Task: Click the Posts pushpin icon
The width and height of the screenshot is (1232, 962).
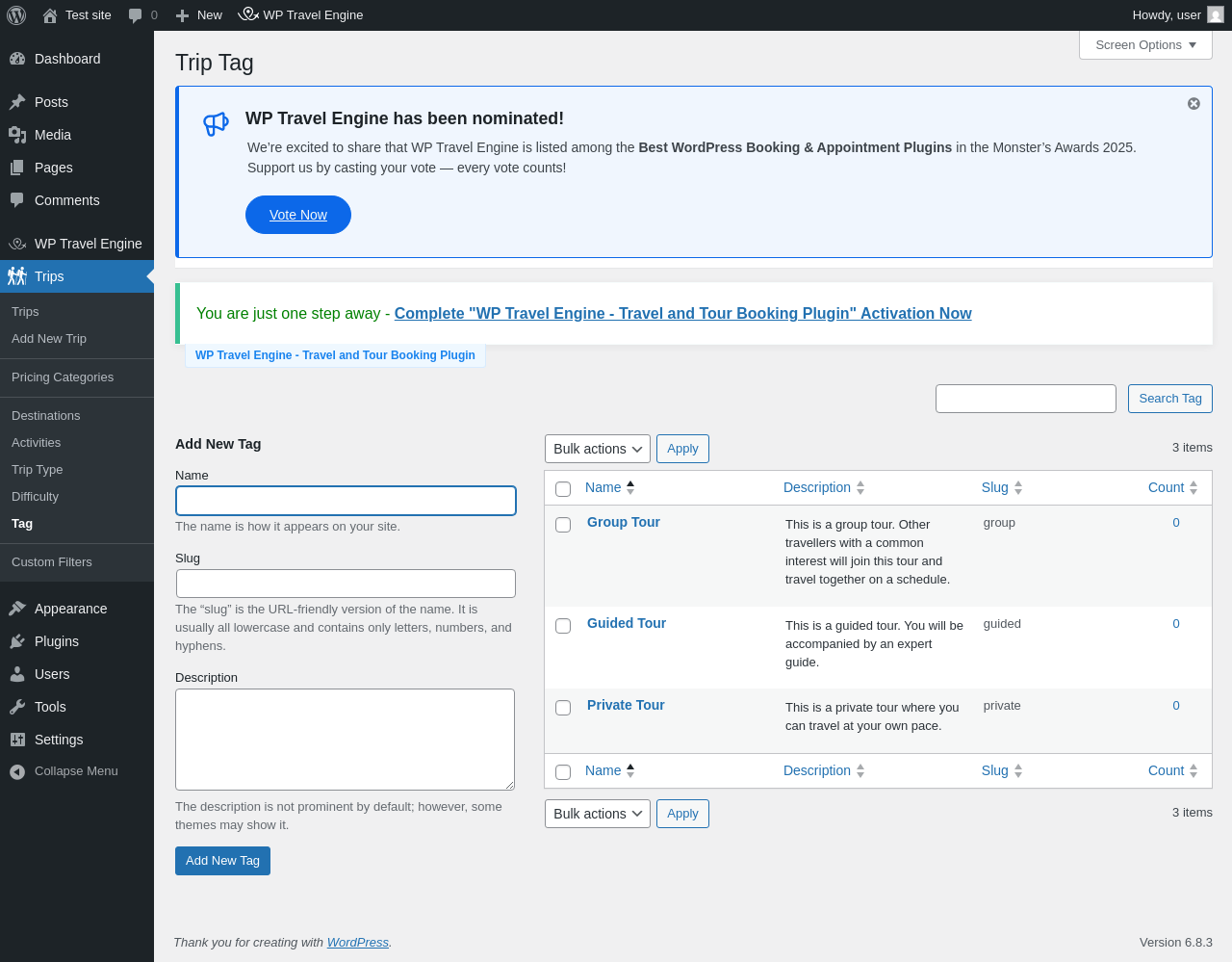Action: [17, 102]
